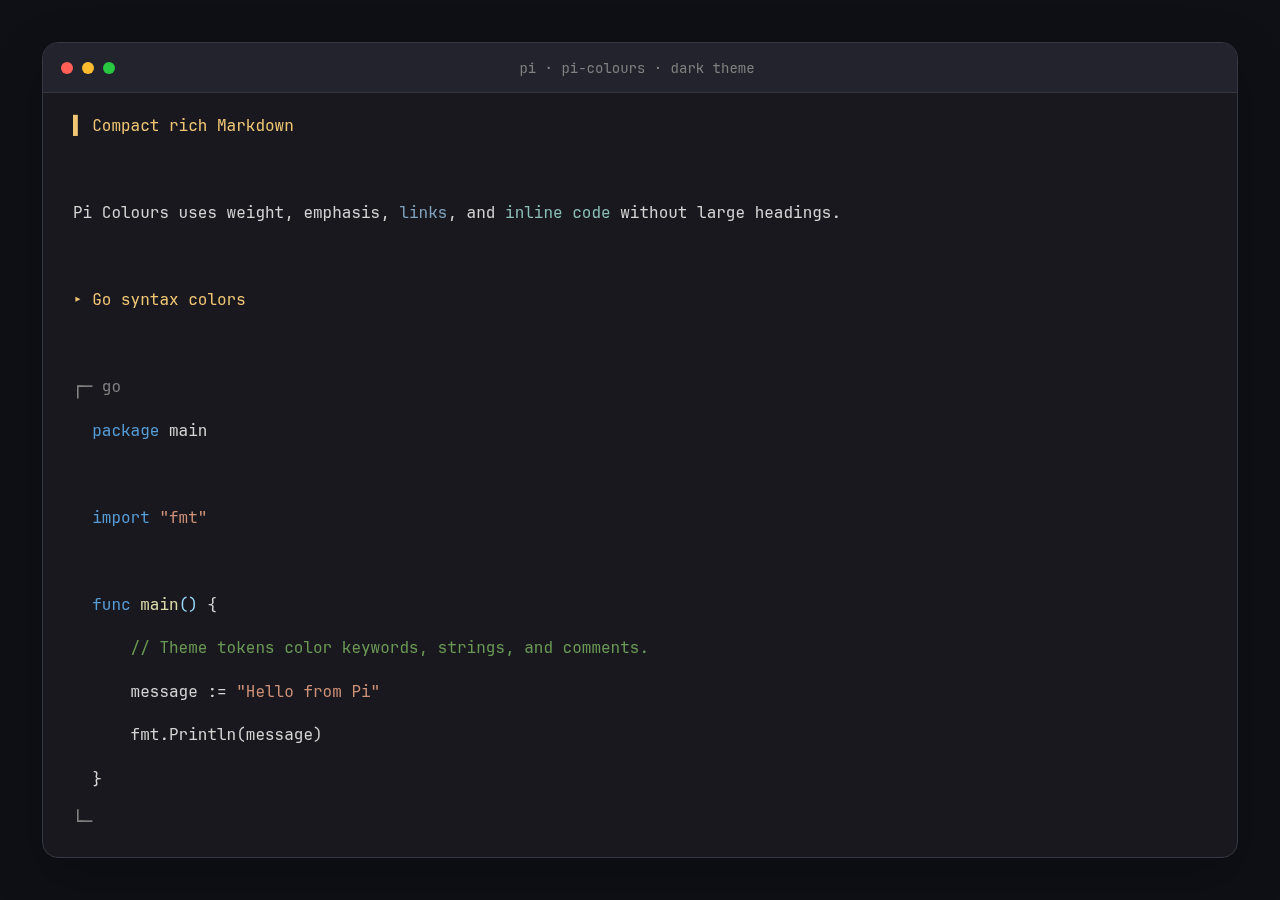Collapse the 'Go syntax colors' triangle marker

coord(77,300)
